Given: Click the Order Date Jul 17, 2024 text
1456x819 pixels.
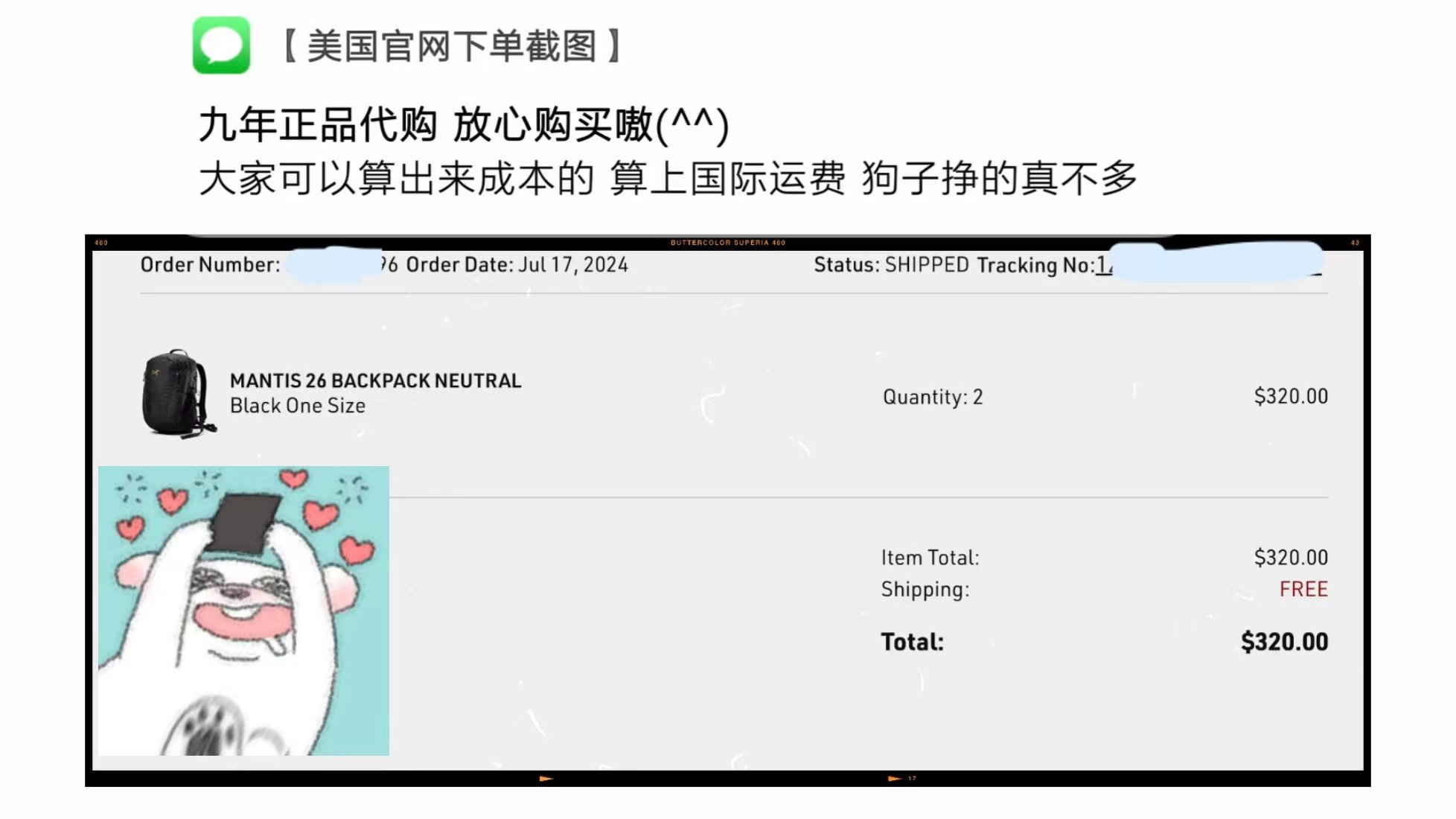Looking at the screenshot, I should [x=517, y=264].
